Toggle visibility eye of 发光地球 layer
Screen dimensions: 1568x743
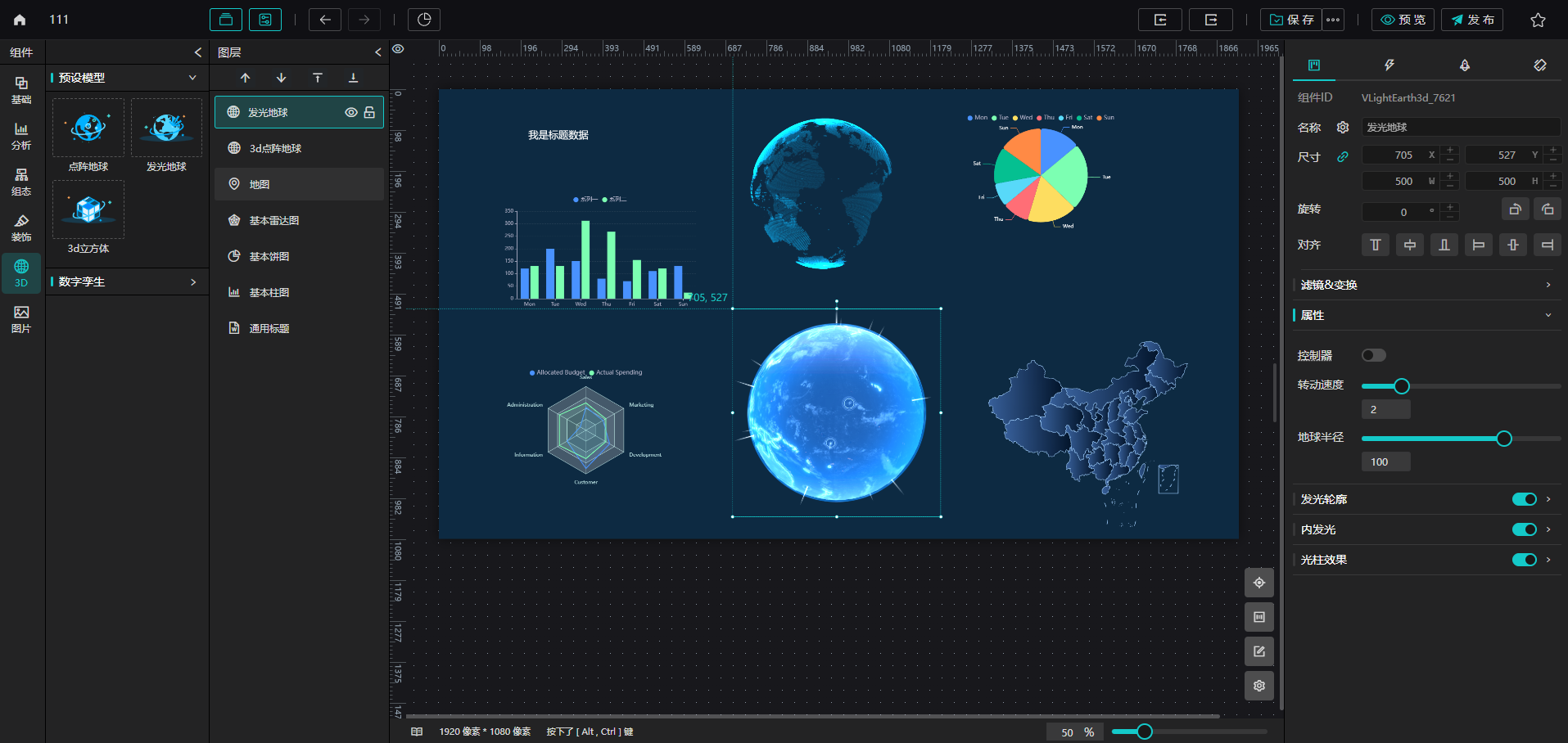[x=351, y=112]
